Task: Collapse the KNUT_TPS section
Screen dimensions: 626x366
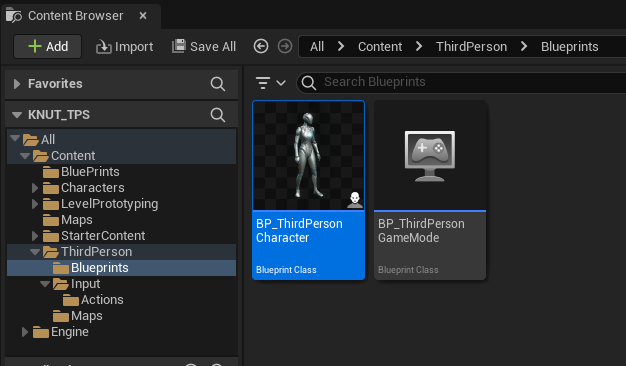Action: pos(17,115)
